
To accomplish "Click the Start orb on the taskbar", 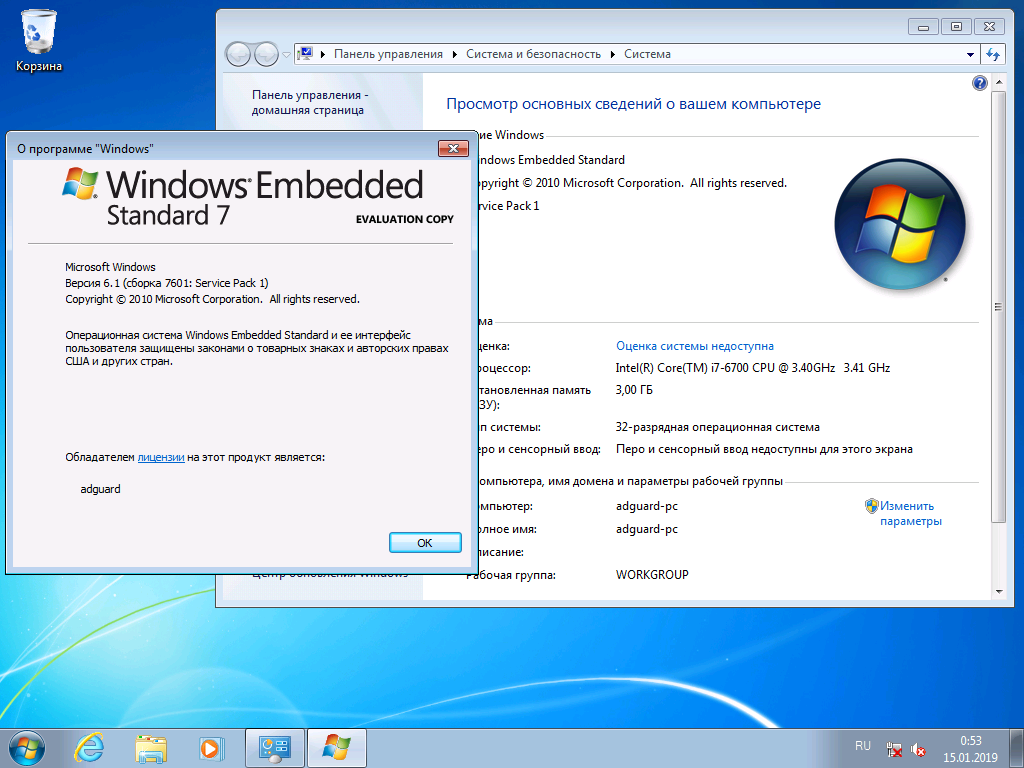I will (x=27, y=748).
